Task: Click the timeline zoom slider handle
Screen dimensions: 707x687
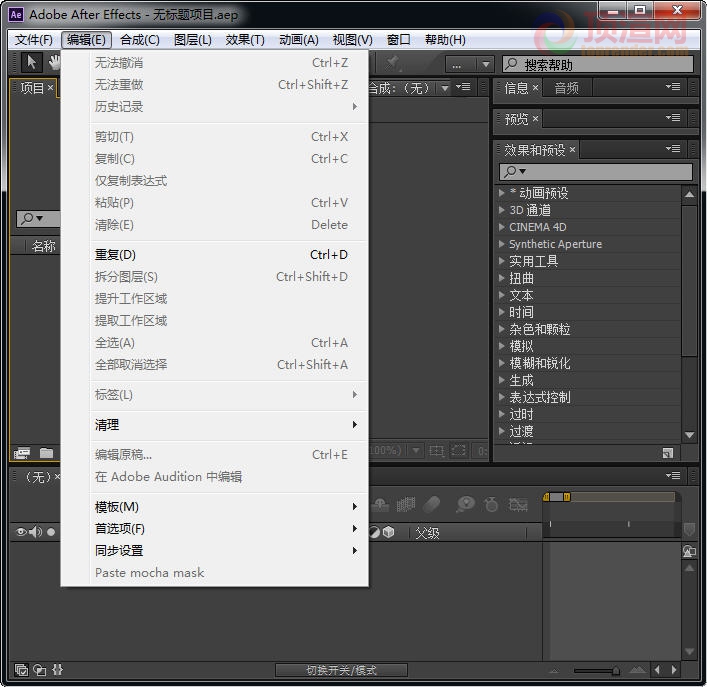Action: click(615, 671)
